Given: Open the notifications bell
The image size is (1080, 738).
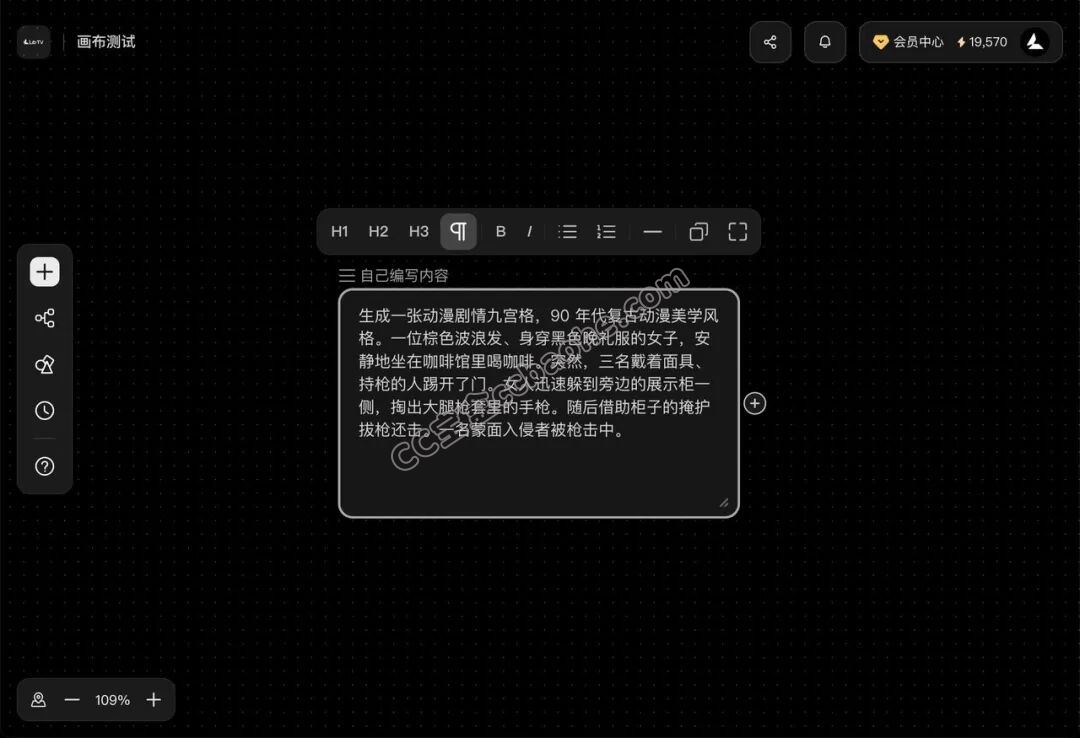Looking at the screenshot, I should pos(824,42).
